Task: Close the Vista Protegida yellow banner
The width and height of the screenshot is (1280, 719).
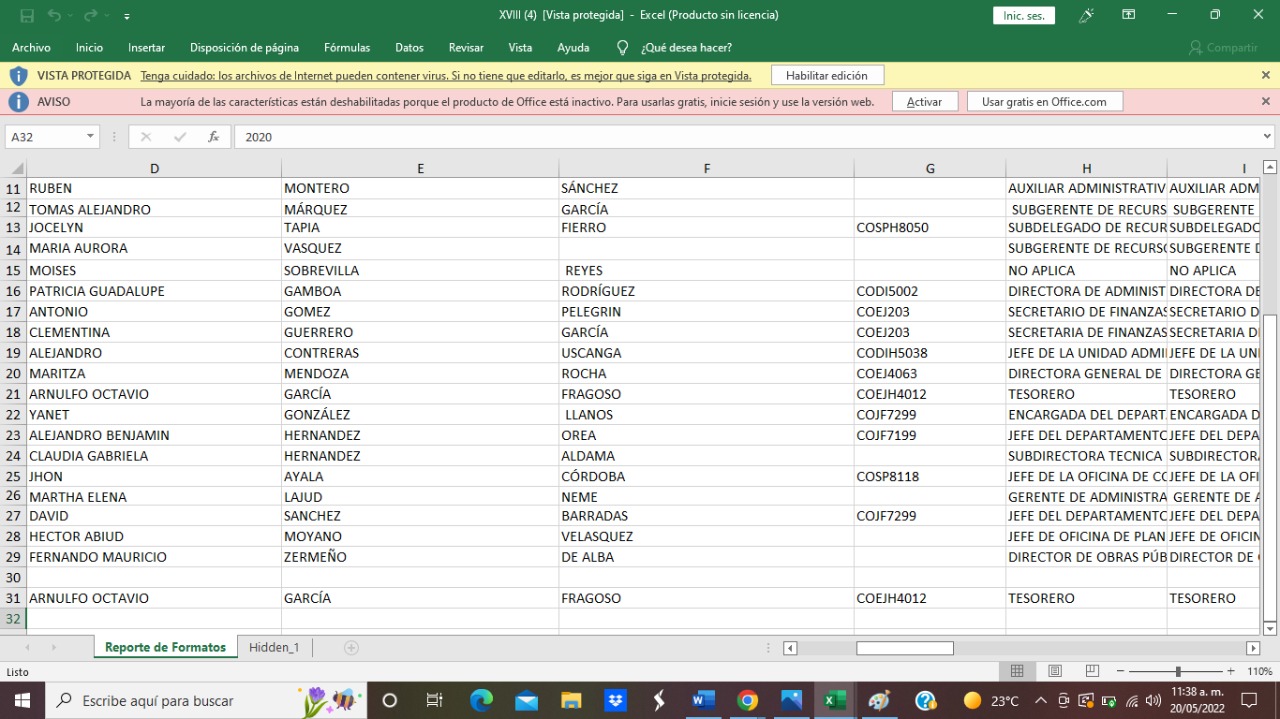Action: pyautogui.click(x=1265, y=75)
